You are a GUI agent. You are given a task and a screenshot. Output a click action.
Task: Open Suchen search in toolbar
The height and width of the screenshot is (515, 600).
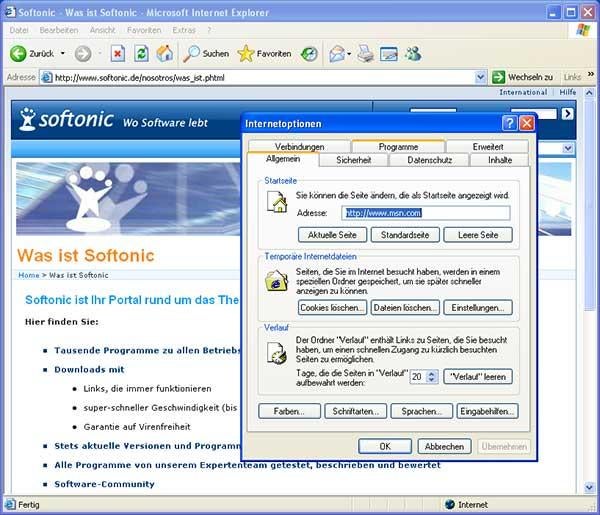(206, 54)
